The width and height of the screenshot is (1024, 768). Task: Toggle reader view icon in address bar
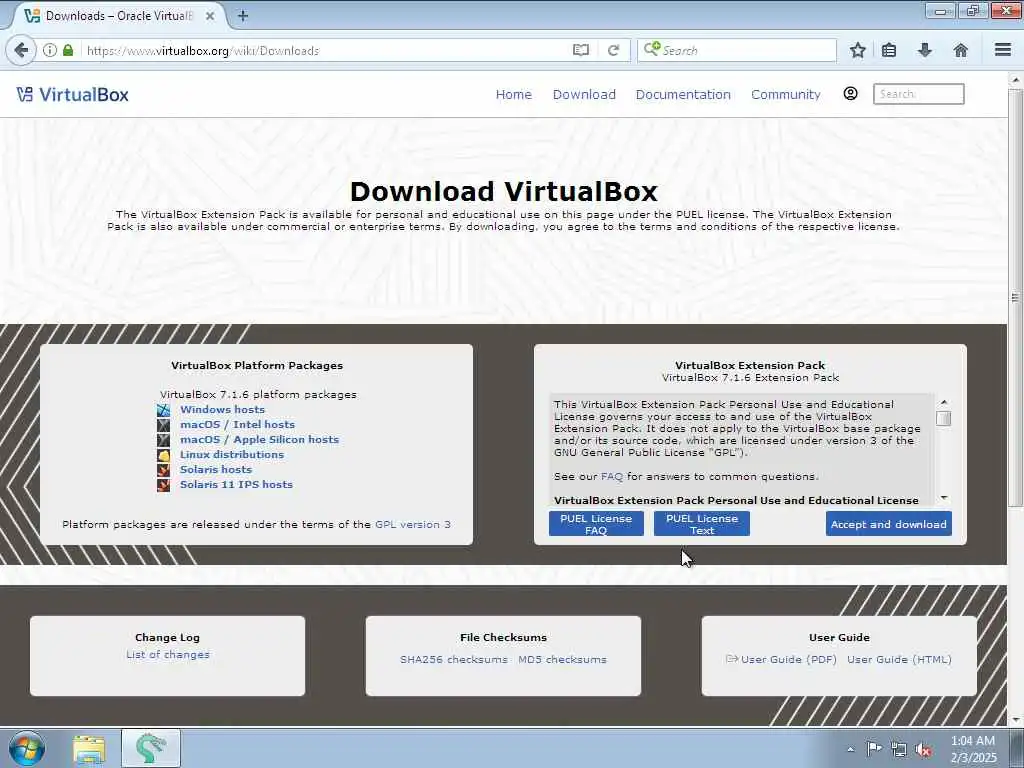coord(581,50)
